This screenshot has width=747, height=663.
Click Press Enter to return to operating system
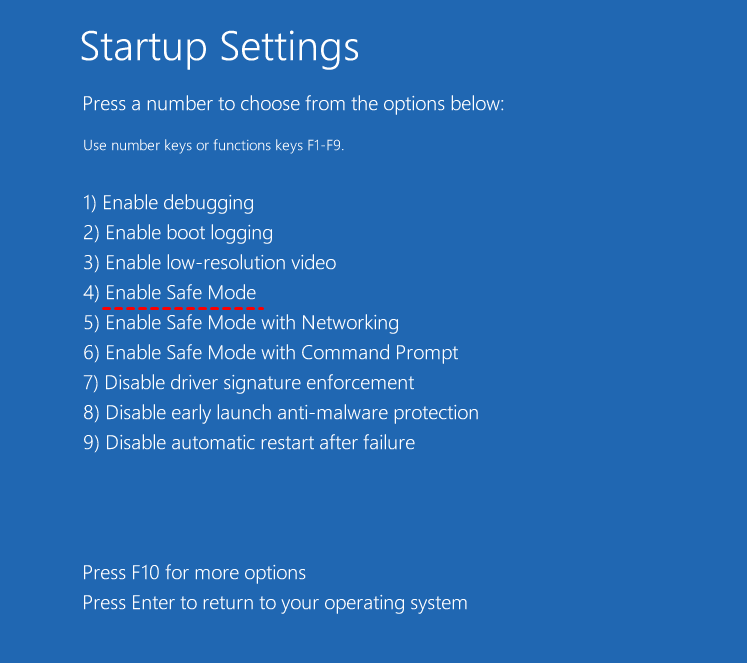275,603
